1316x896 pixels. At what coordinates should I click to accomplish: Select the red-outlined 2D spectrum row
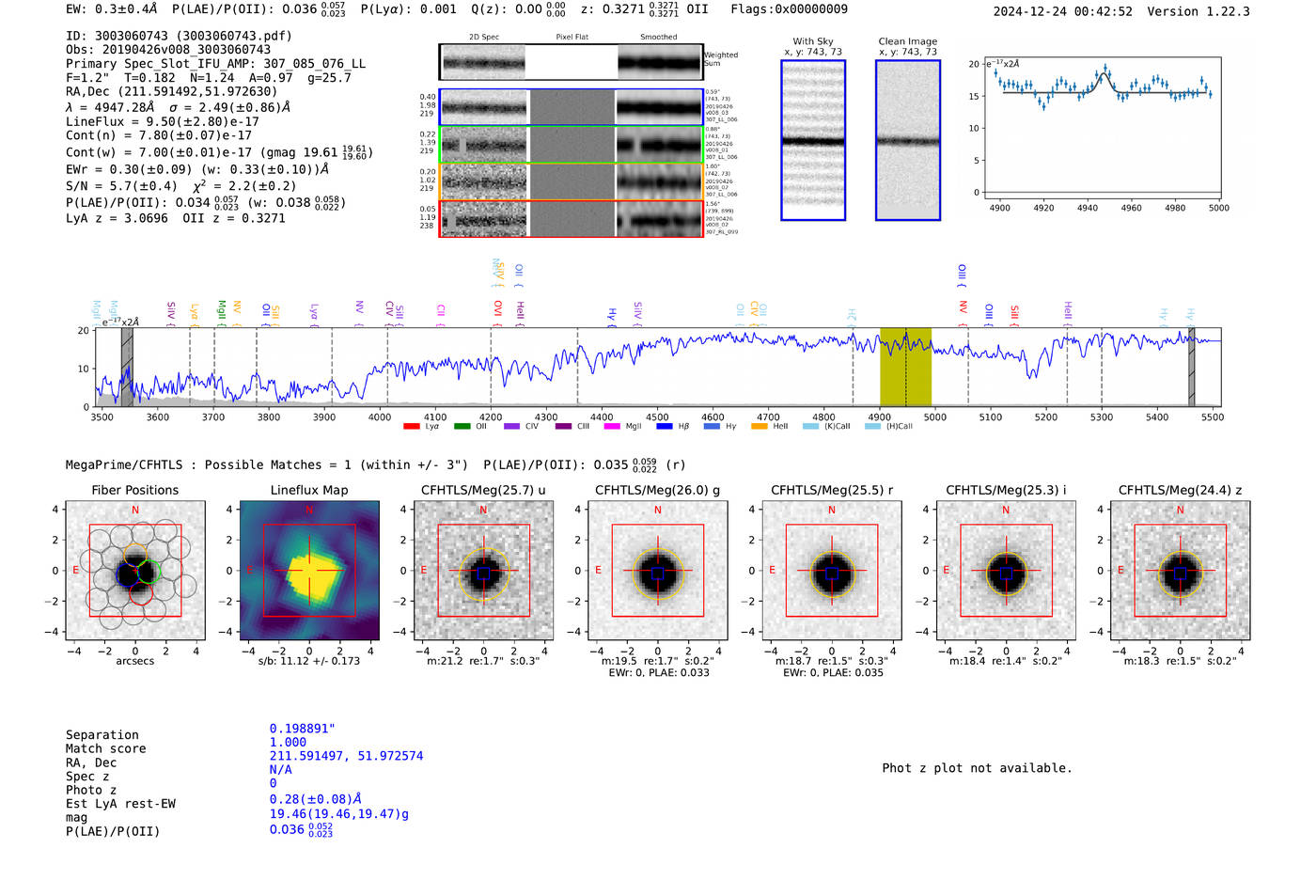(x=572, y=218)
